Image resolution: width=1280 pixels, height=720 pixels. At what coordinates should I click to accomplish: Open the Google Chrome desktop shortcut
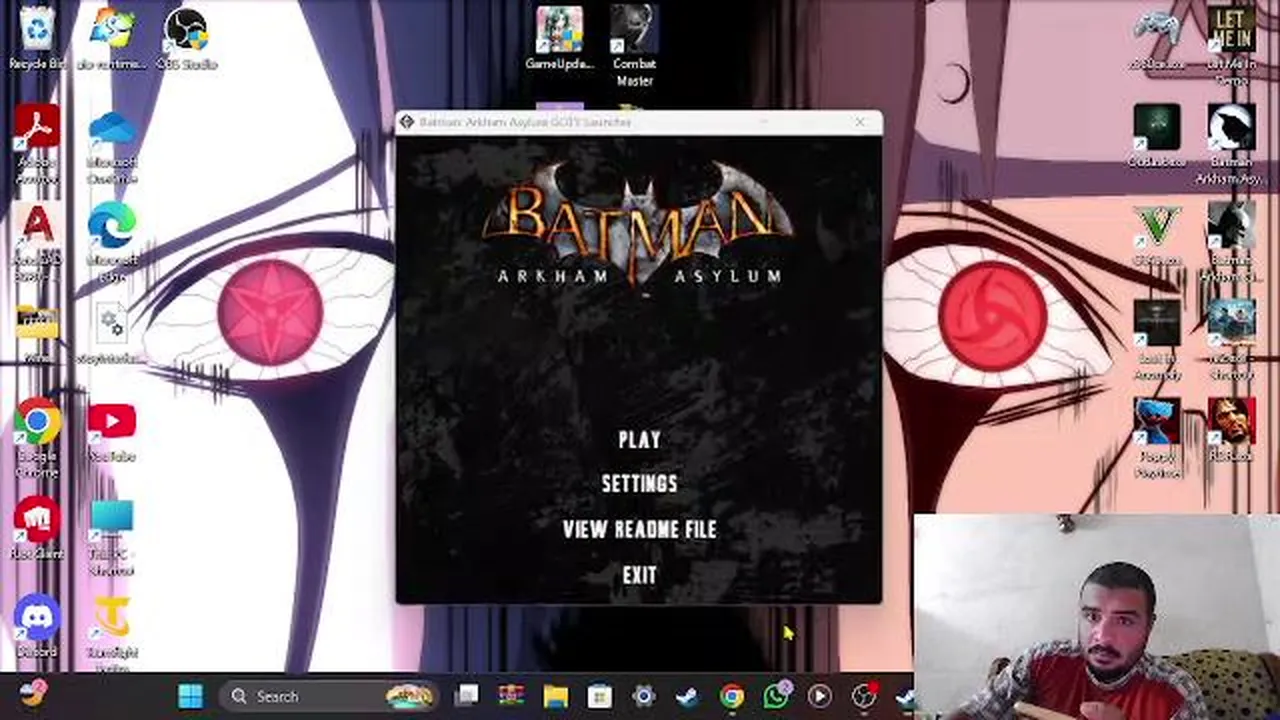pyautogui.click(x=37, y=440)
